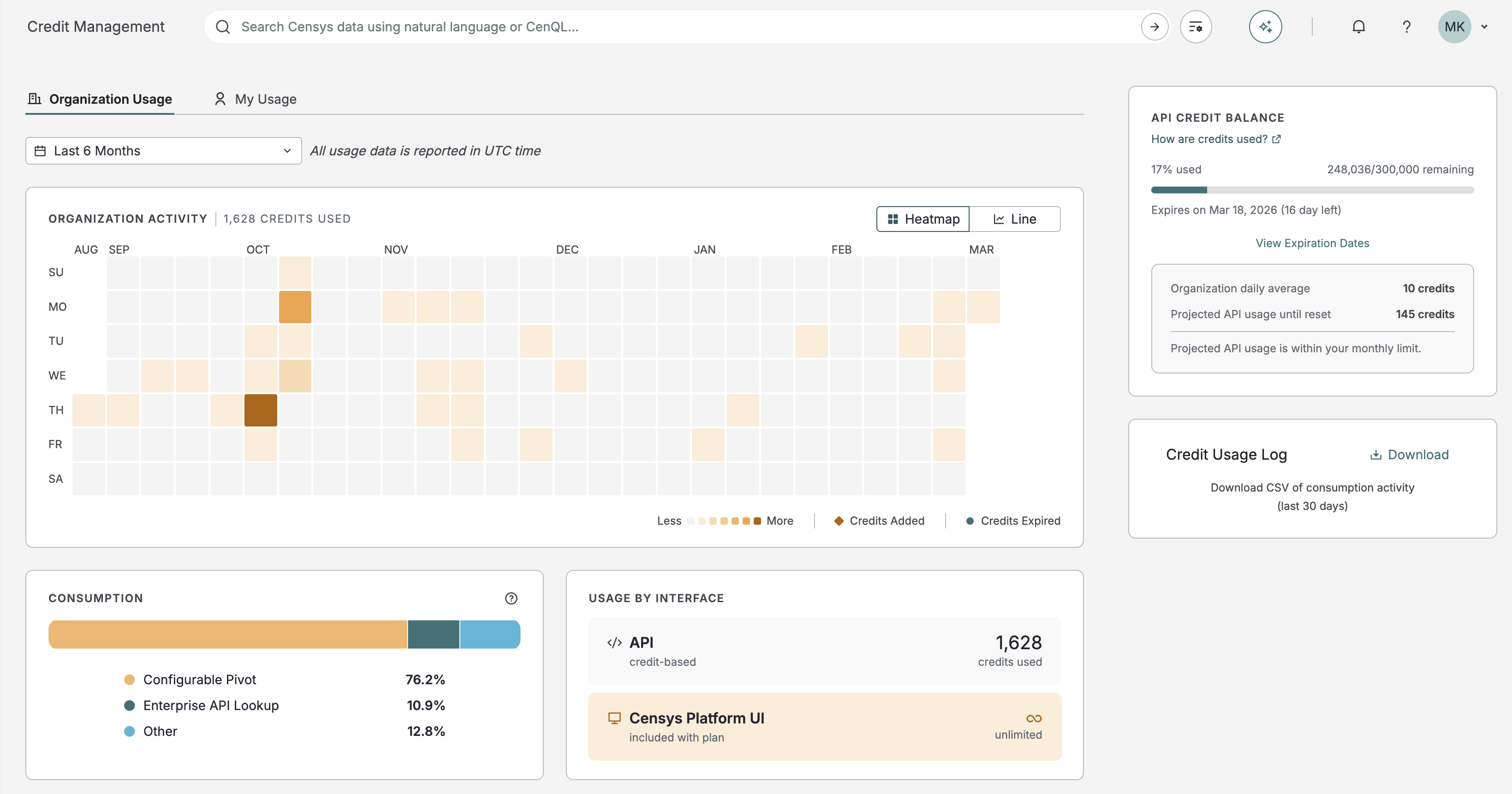Expand the account menu chevron
The height and width of the screenshot is (794, 1512).
click(x=1484, y=27)
